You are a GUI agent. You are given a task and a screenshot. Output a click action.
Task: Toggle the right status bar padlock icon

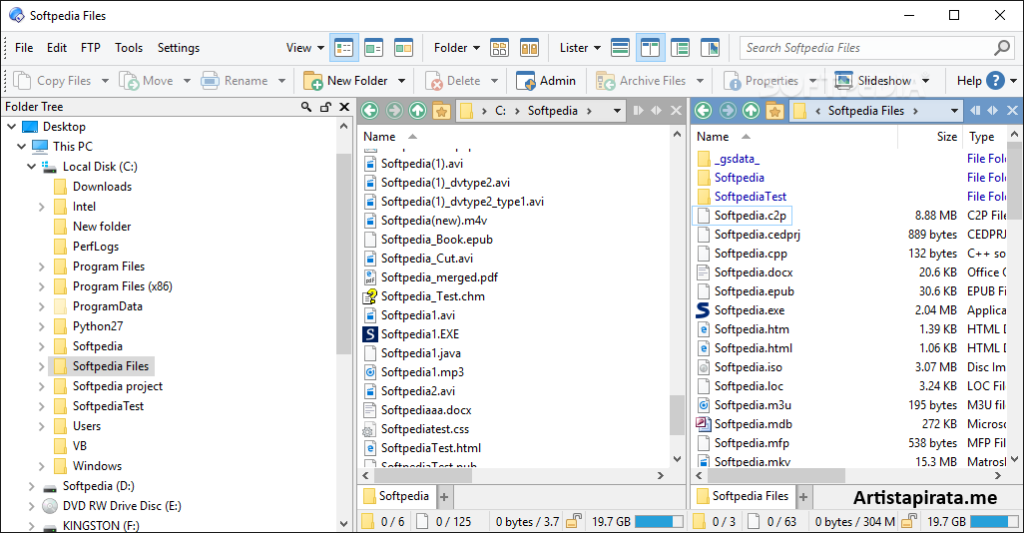(908, 521)
